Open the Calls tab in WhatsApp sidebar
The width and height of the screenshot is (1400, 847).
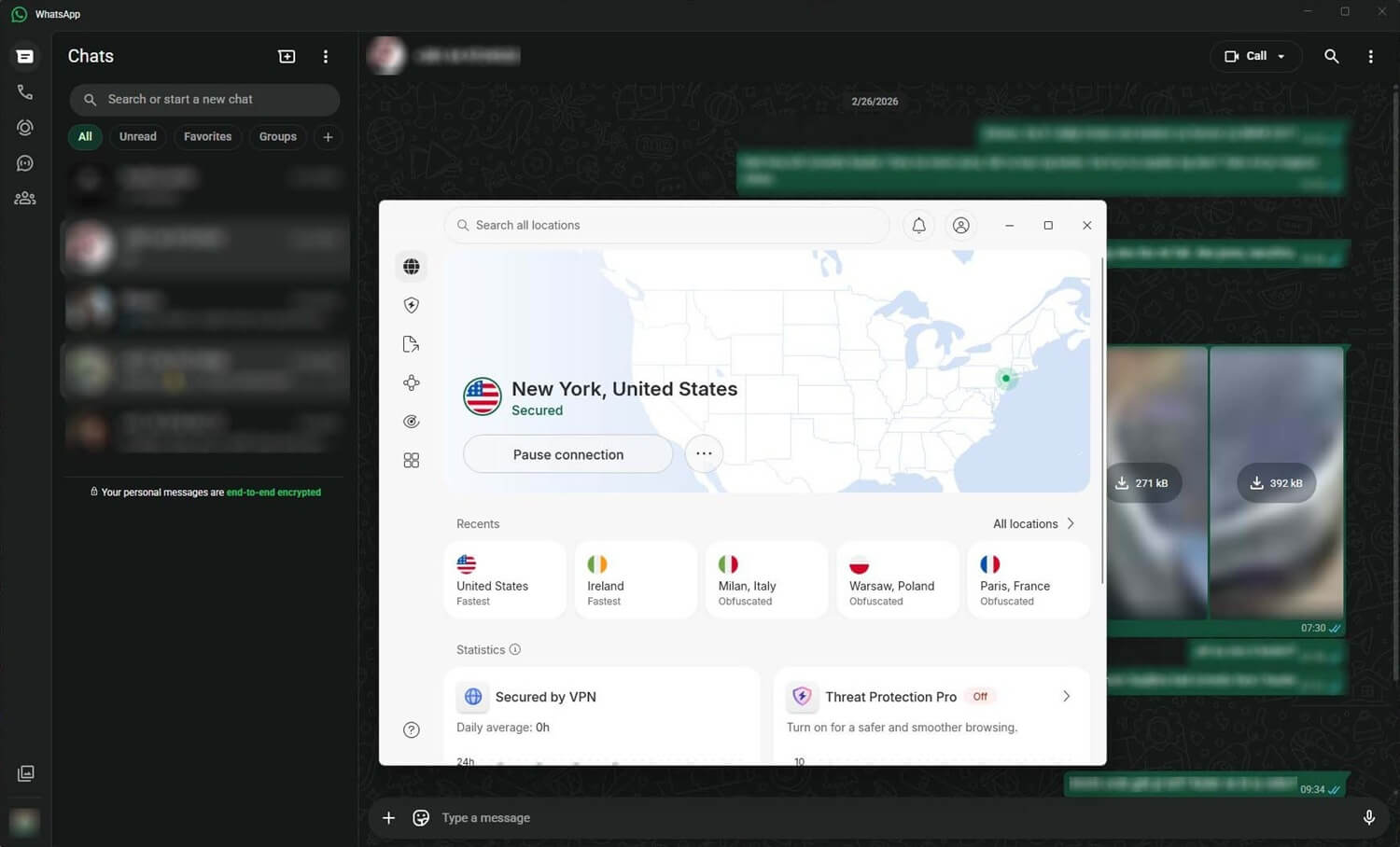[25, 92]
